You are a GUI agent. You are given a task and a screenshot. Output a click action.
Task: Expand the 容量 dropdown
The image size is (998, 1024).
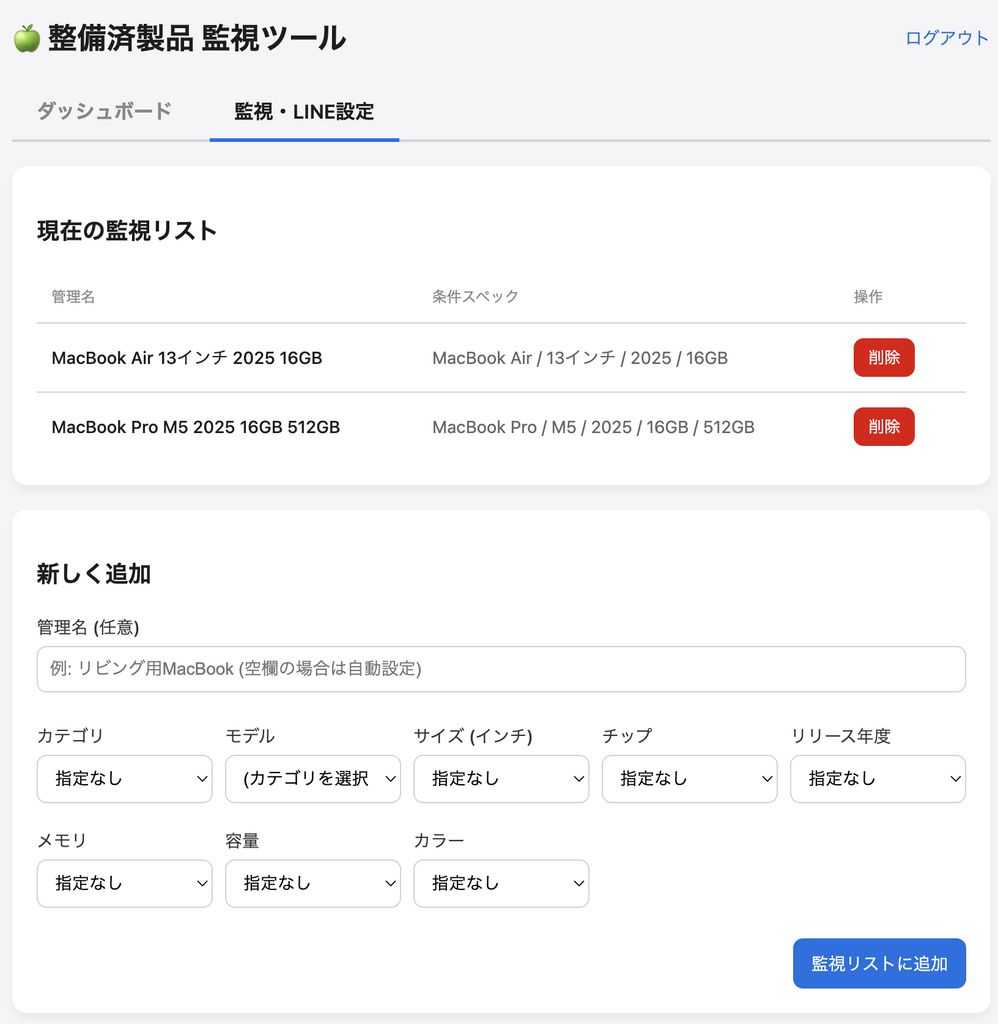click(313, 884)
